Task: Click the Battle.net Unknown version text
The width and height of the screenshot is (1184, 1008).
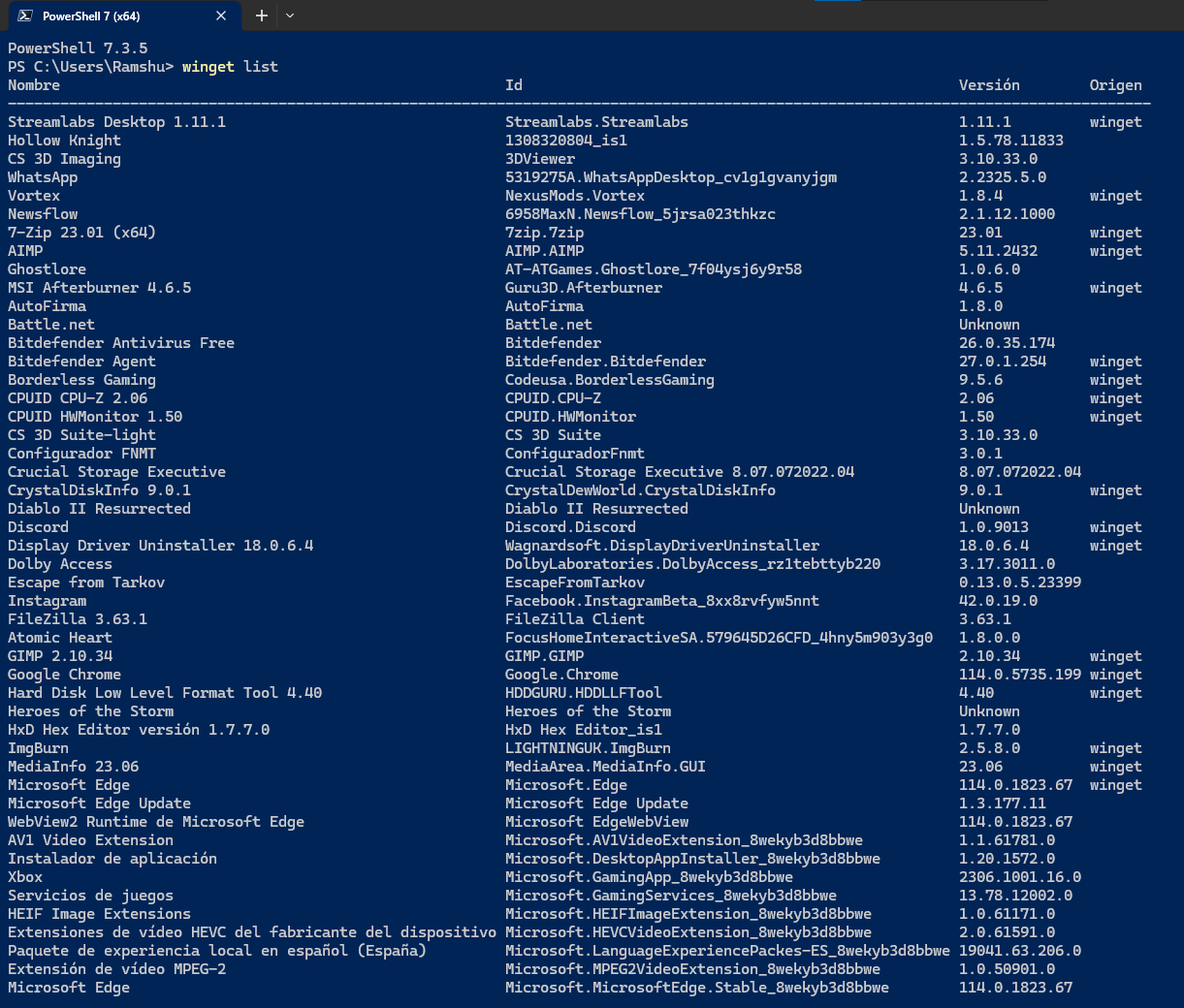Action: pos(989,324)
